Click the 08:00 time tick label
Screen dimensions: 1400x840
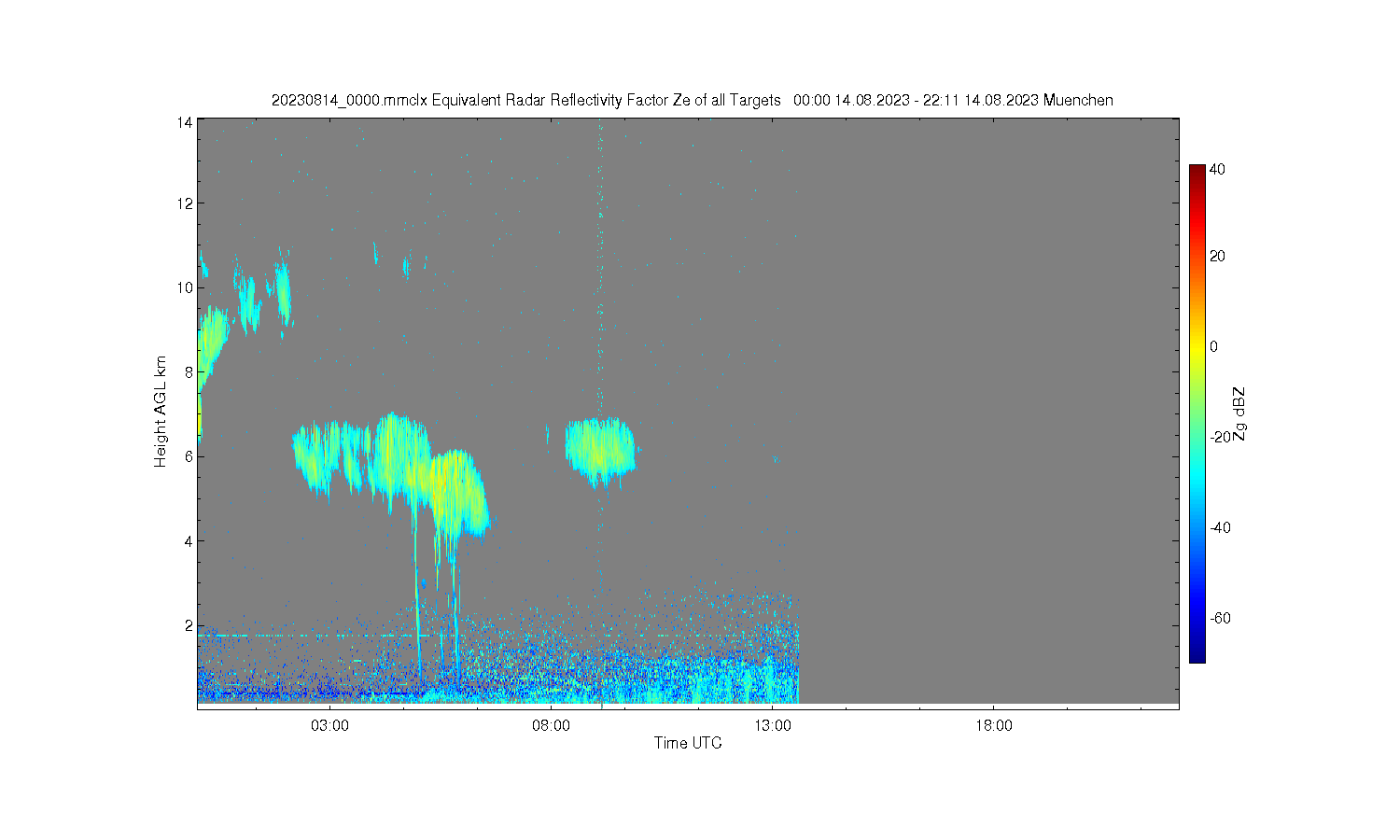click(551, 725)
